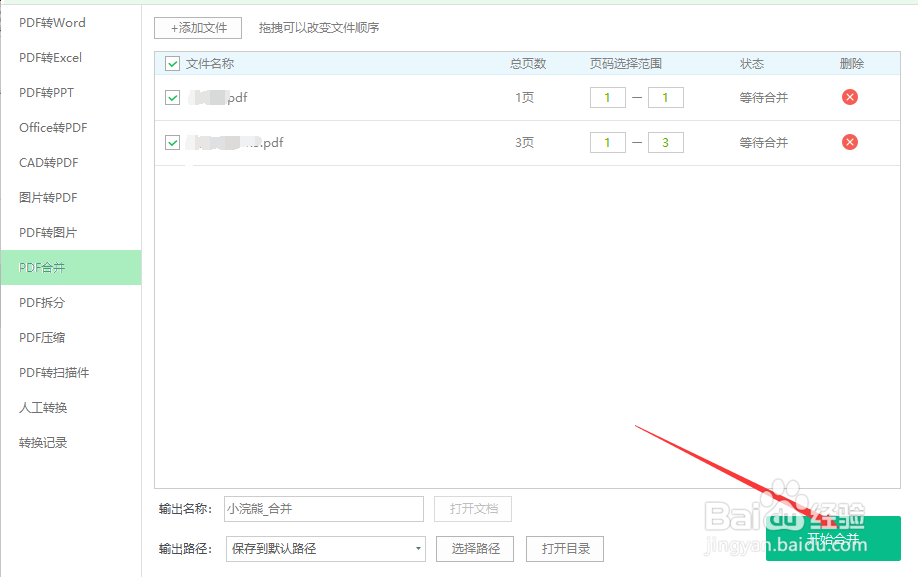Viewport: 918px width, 577px height.
Task: Switch to the PDF拆分 tool
Action: tap(43, 302)
